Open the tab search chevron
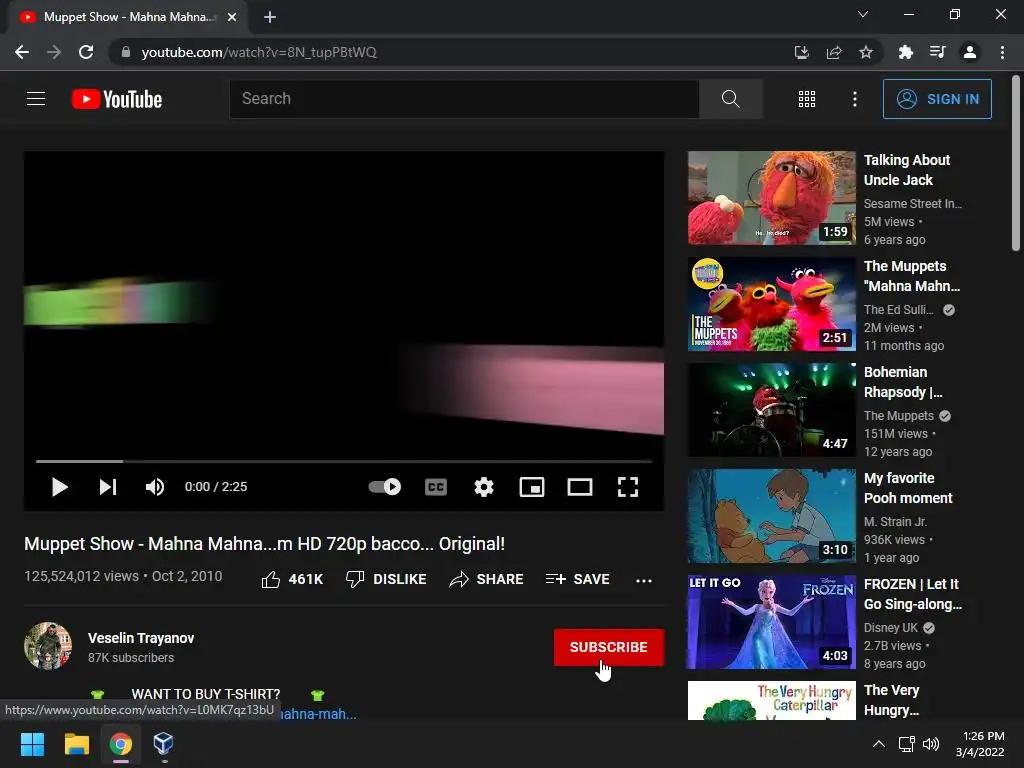Viewport: 1024px width, 768px height. (x=863, y=14)
